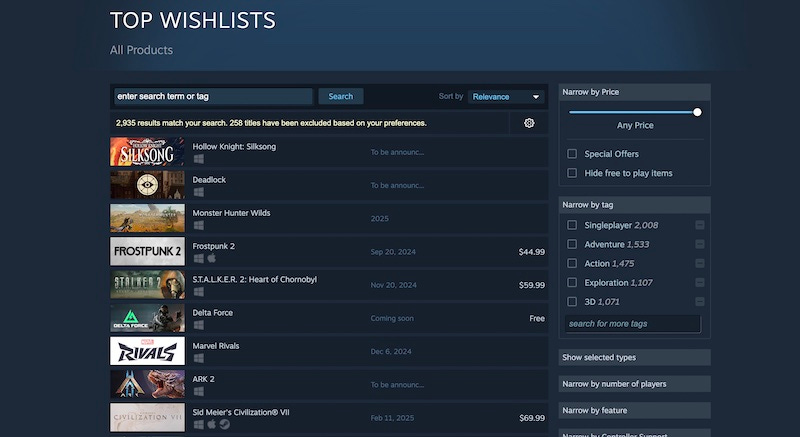Click the Deadlock game thumbnail
This screenshot has height=437, width=800.
point(147,185)
